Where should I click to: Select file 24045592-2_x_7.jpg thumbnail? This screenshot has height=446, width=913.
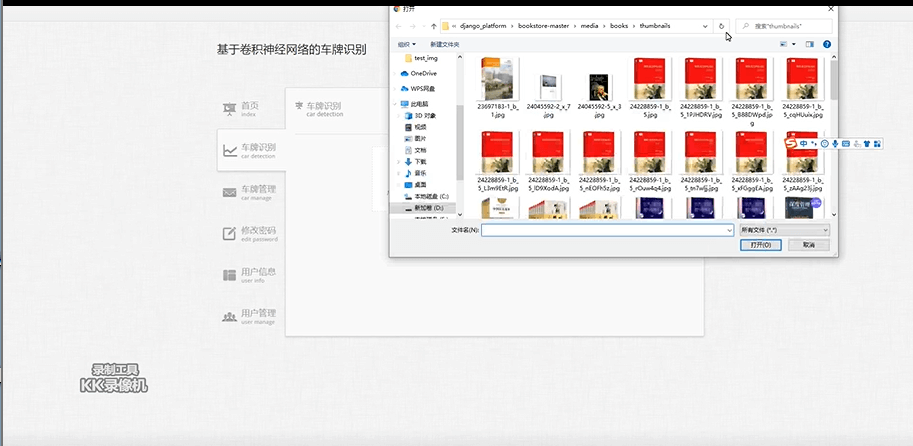[547, 87]
